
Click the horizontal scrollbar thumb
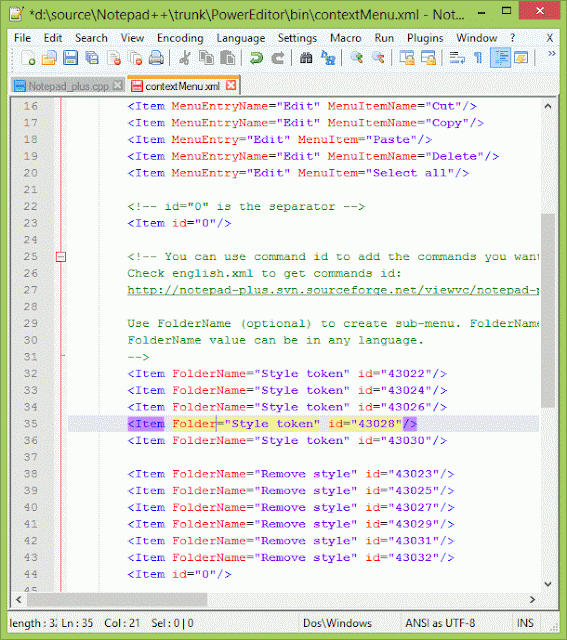tap(117, 599)
